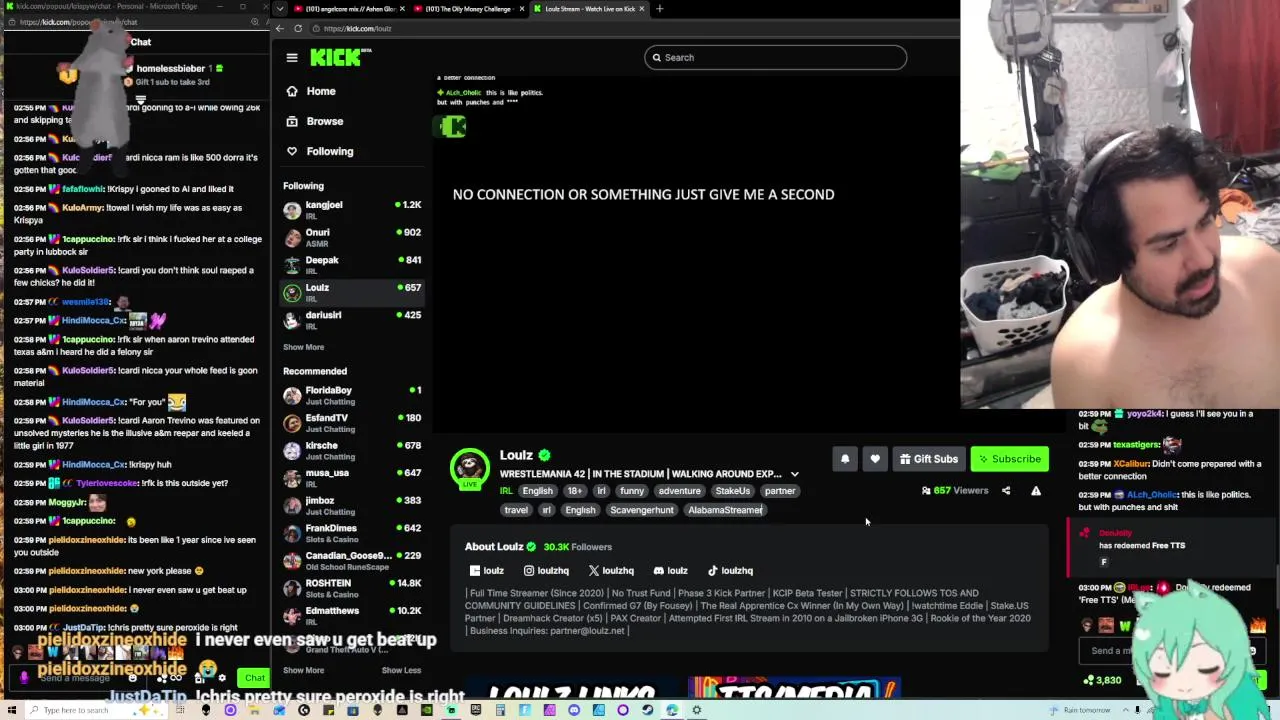Viewport: 1280px width, 720px height.
Task: Click the green Chat send button
Action: coord(255,678)
